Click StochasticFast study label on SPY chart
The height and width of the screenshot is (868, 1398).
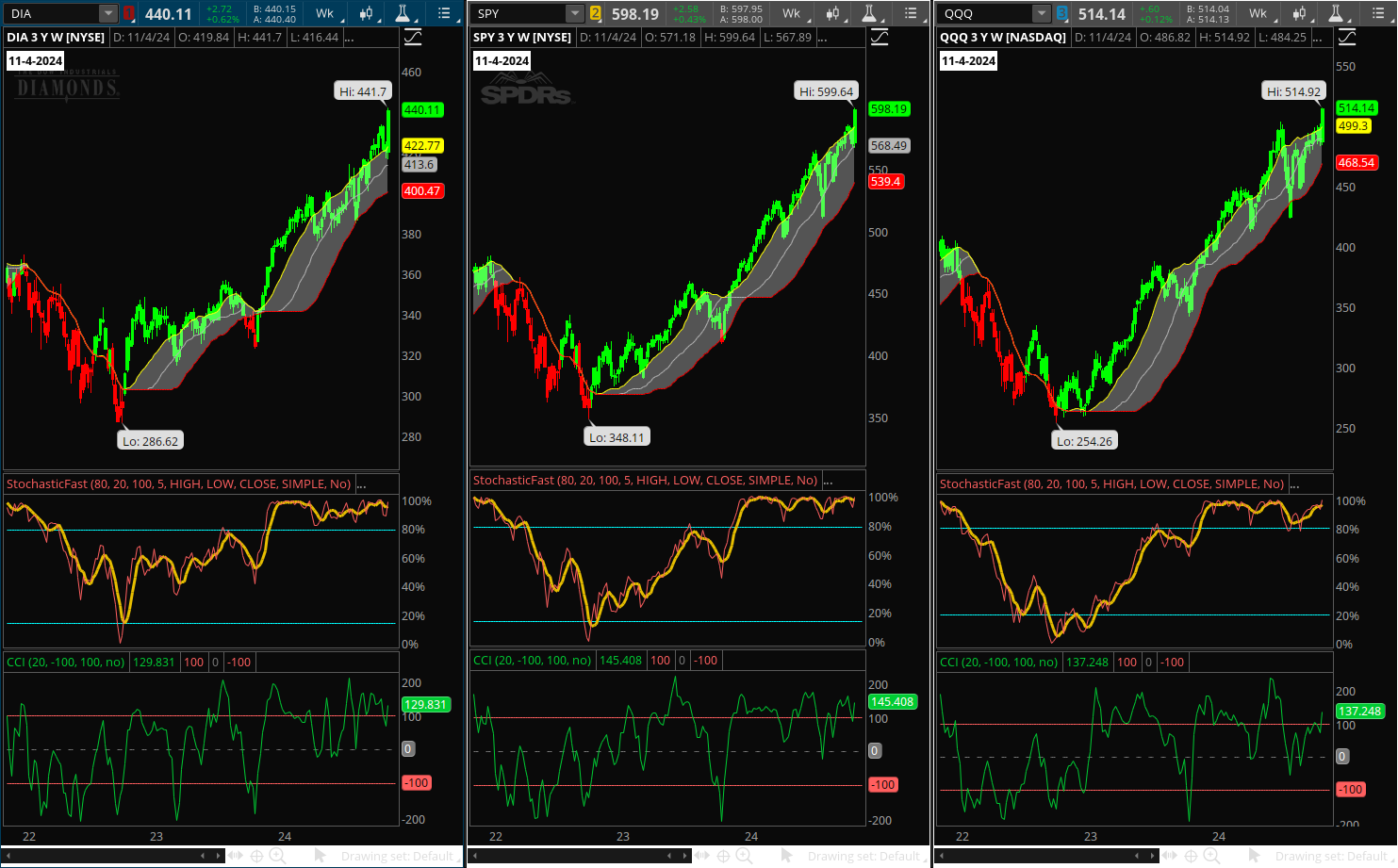[x=645, y=480]
